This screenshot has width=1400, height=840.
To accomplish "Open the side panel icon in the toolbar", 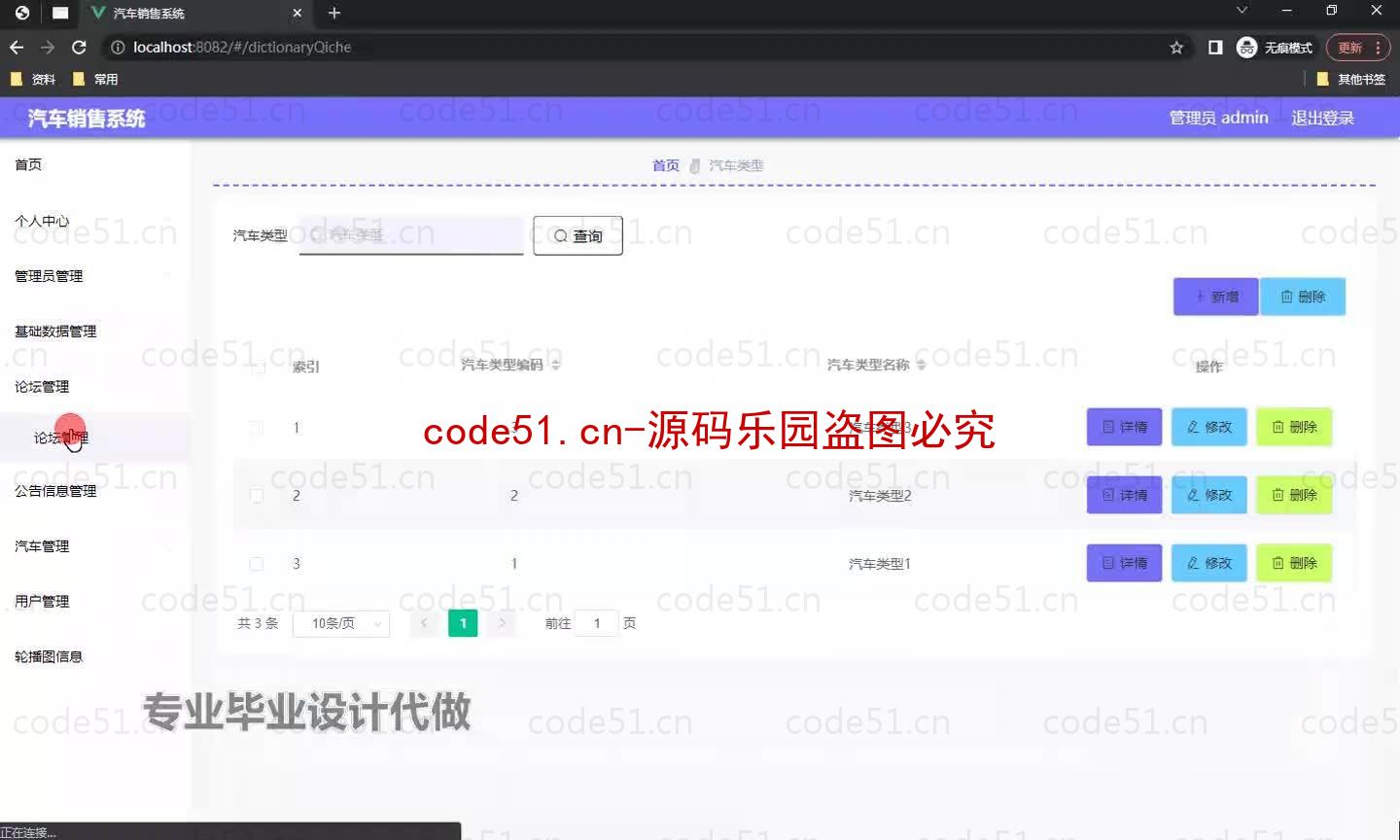I will coord(1215,47).
